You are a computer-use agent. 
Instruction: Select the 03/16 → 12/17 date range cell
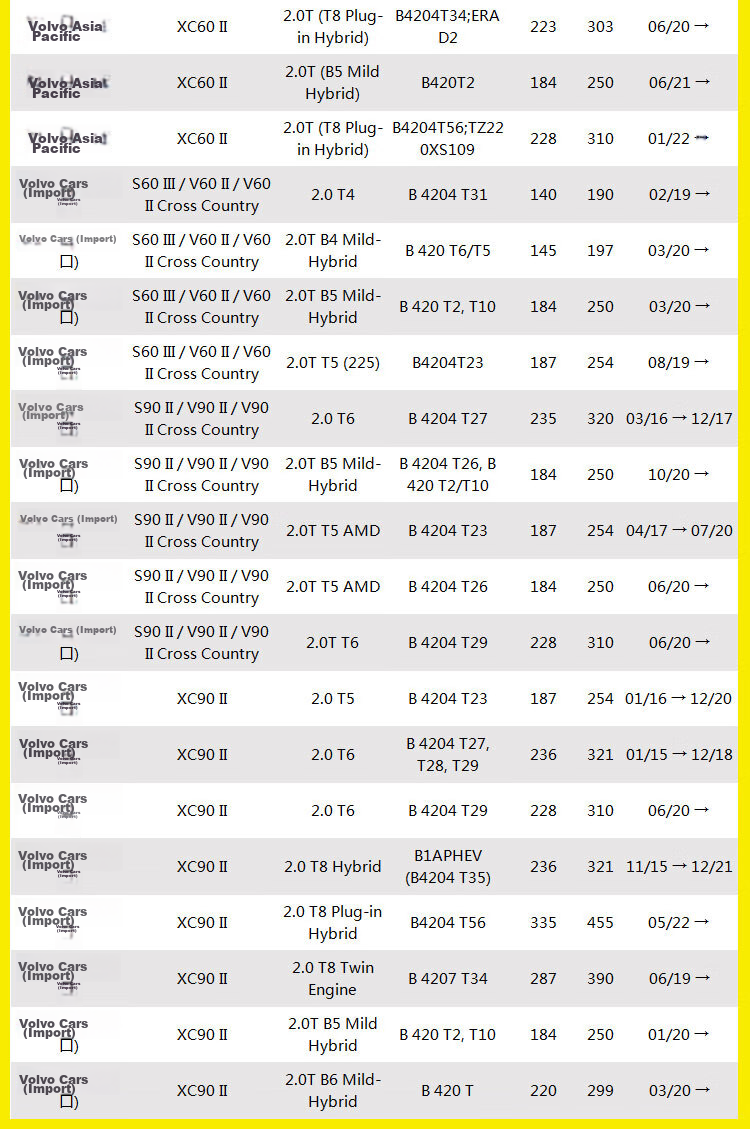[x=679, y=418]
